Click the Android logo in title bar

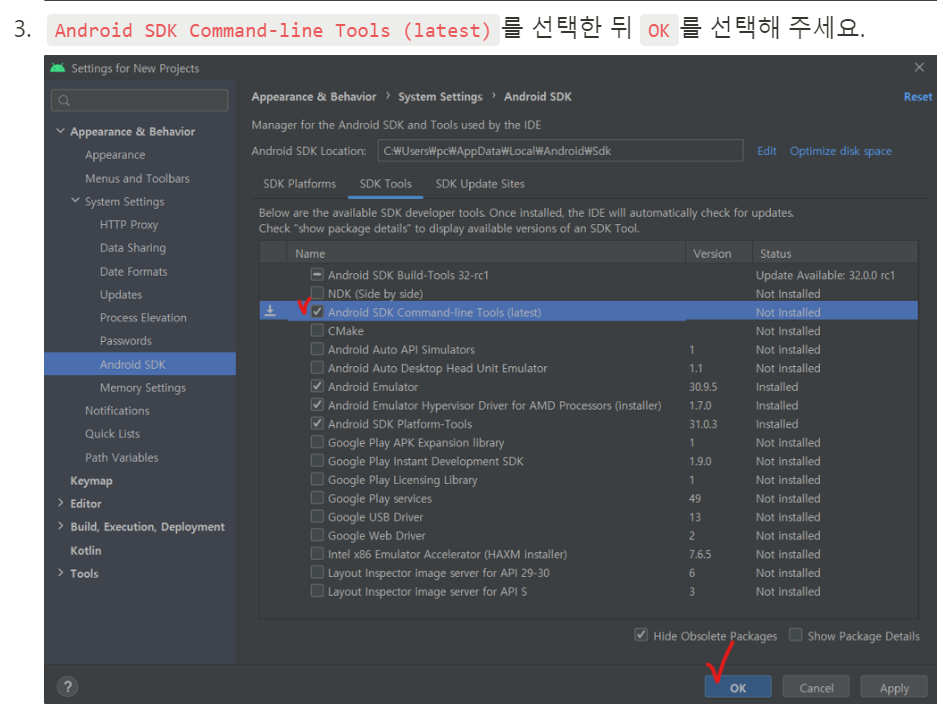58,67
